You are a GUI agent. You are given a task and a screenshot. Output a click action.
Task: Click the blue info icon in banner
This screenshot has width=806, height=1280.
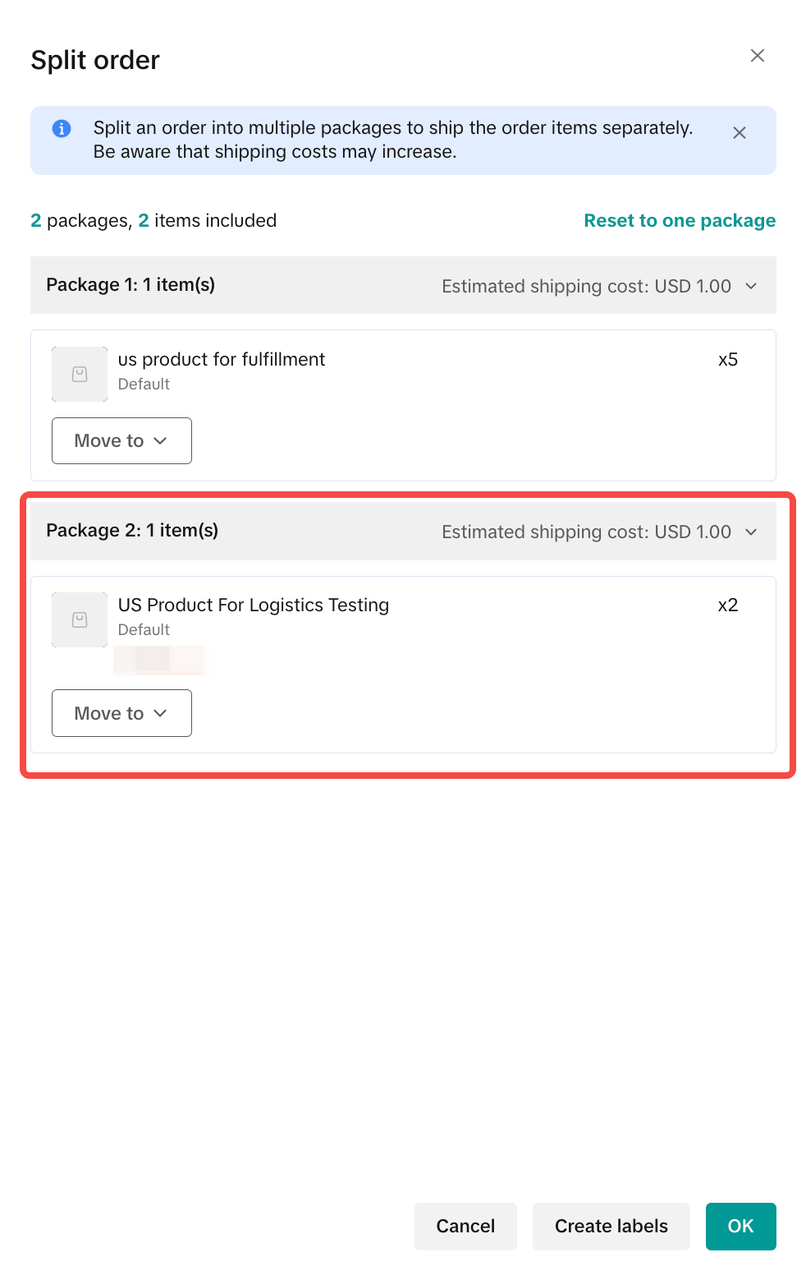click(x=62, y=129)
